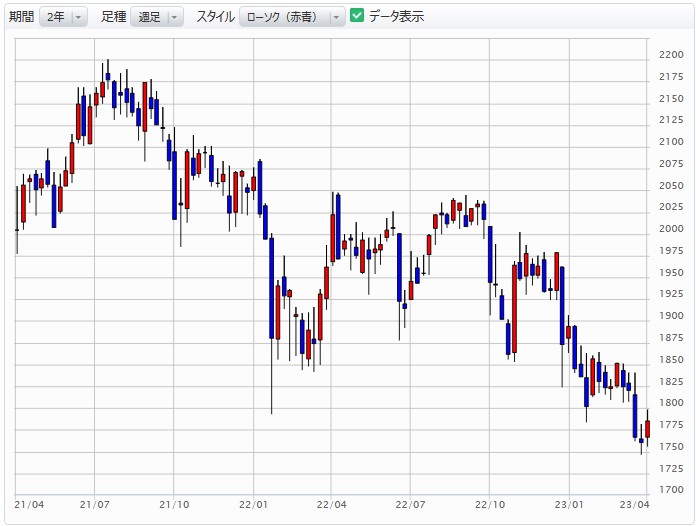Open the 期間 2年 period dropdown
This screenshot has width=696, height=526.
click(x=63, y=17)
